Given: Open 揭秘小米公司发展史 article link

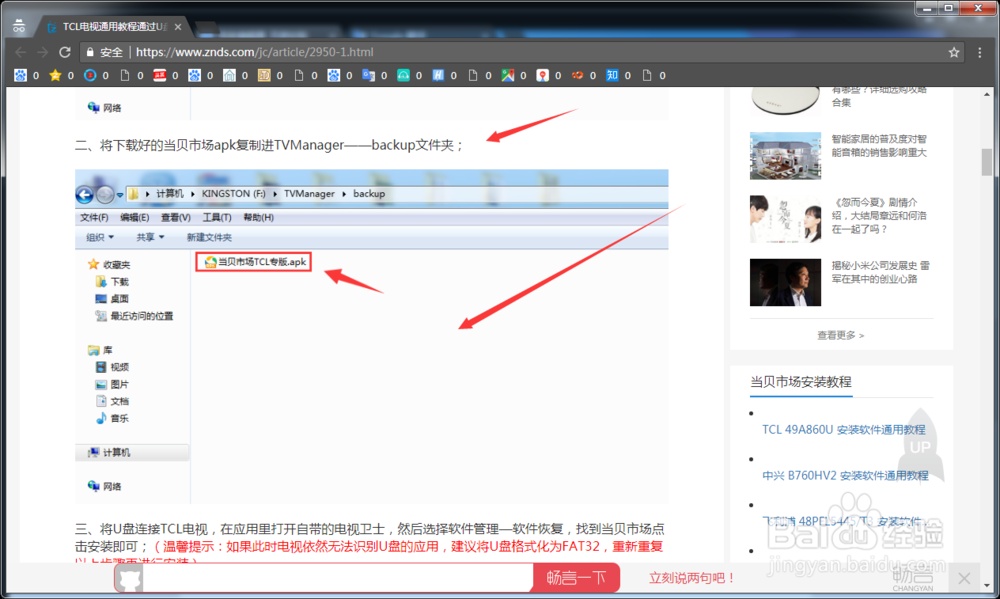Looking at the screenshot, I should pyautogui.click(x=880, y=272).
